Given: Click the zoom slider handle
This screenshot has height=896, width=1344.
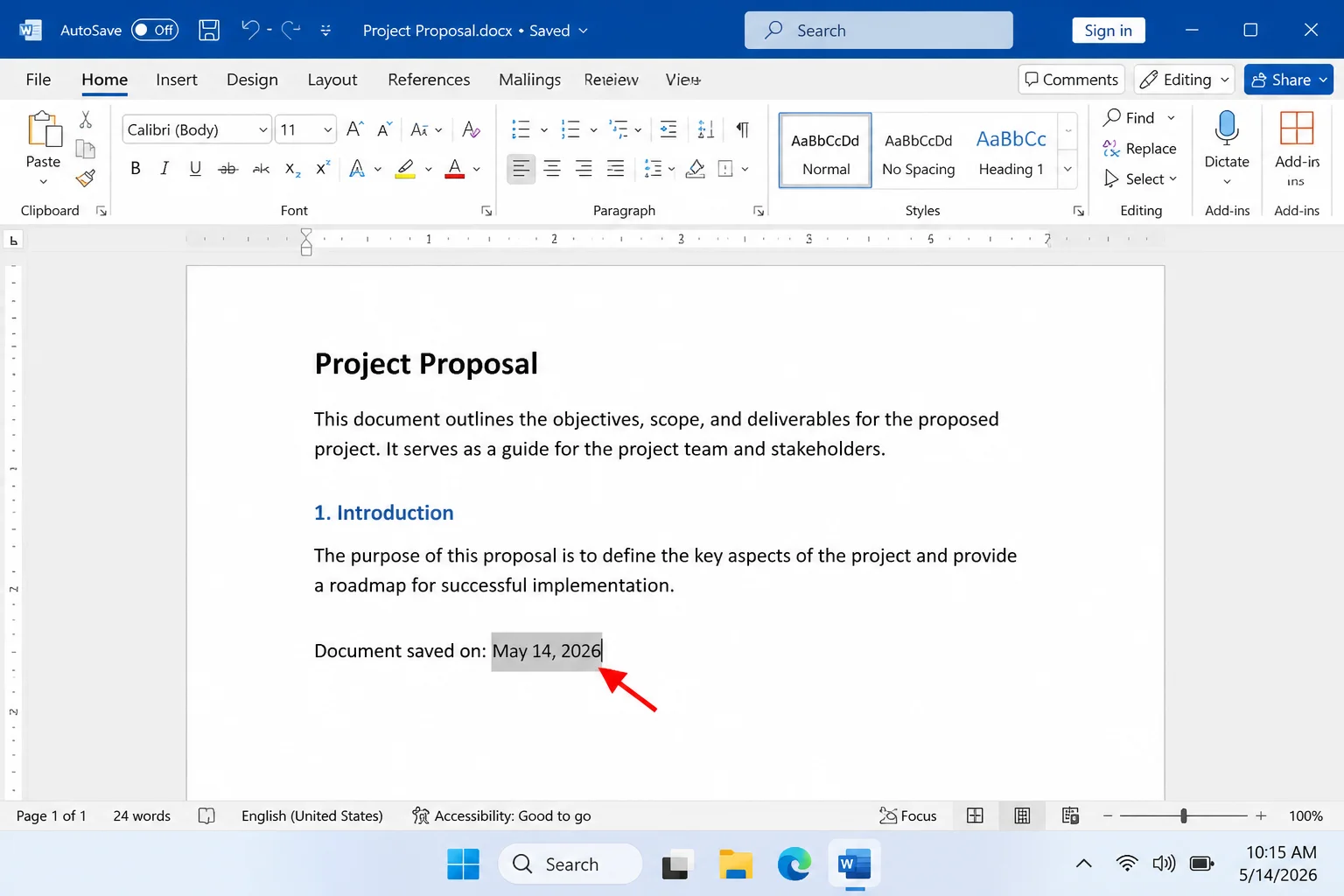Looking at the screenshot, I should click(x=1184, y=815).
